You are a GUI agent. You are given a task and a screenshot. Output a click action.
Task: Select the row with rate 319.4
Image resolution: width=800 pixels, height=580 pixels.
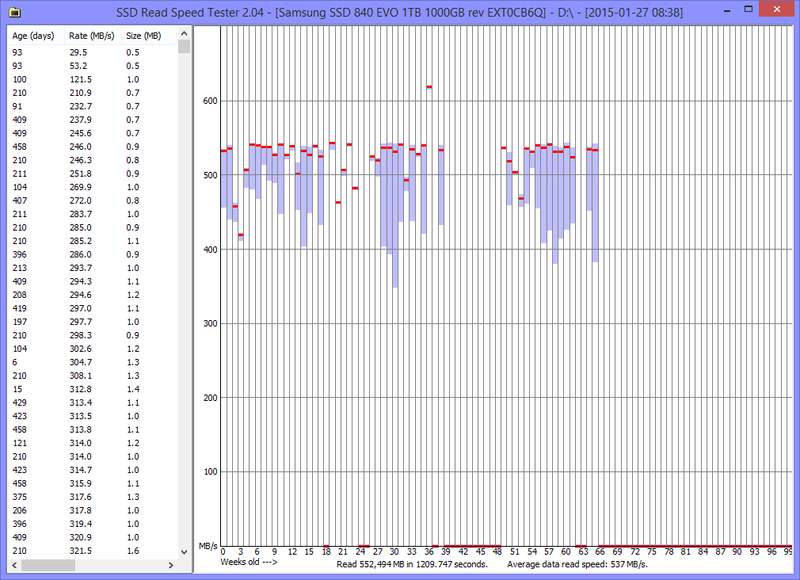pos(93,524)
